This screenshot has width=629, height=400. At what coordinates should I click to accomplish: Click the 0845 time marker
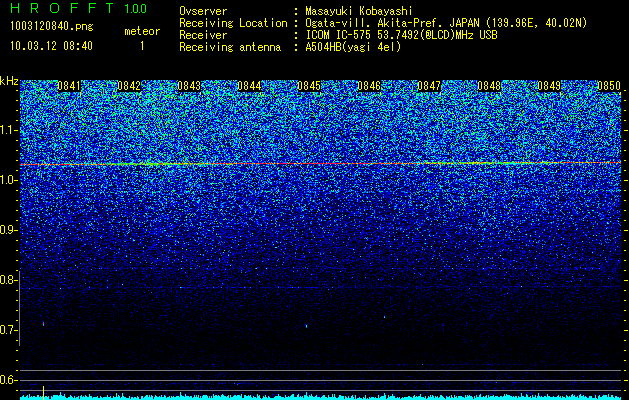pyautogui.click(x=309, y=86)
